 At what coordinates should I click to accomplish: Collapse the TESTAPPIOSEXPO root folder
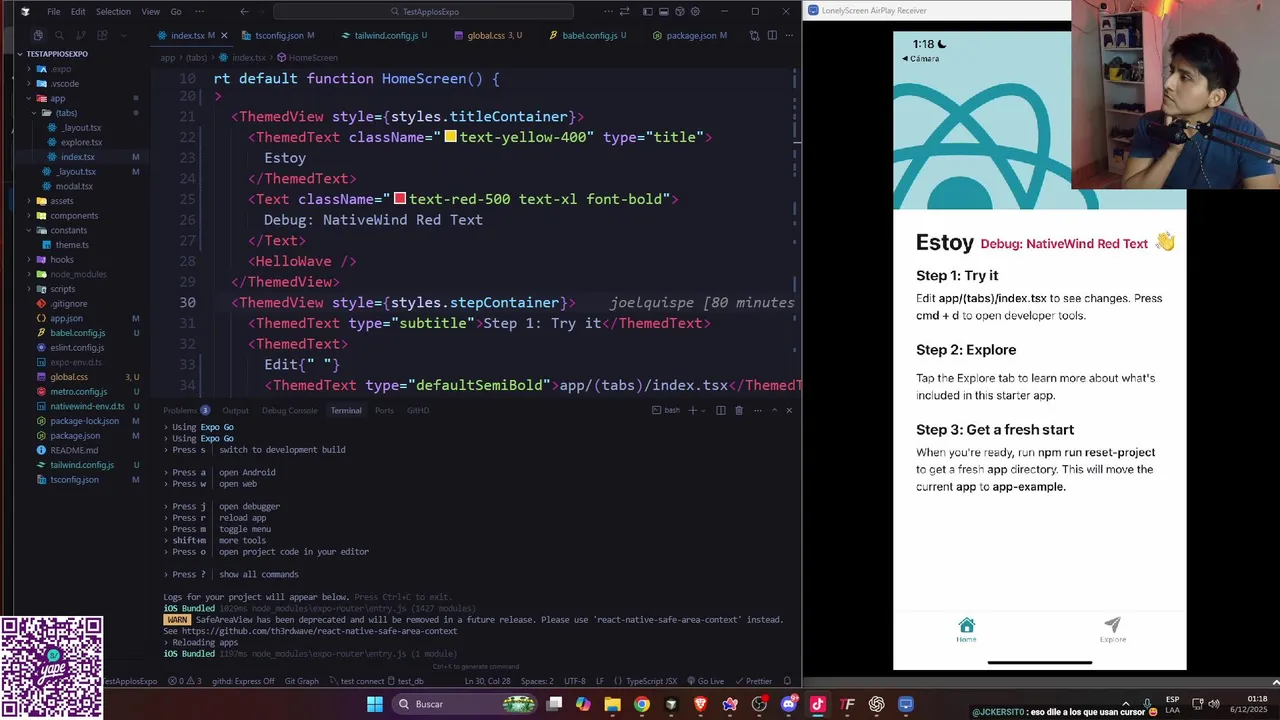click(x=57, y=54)
